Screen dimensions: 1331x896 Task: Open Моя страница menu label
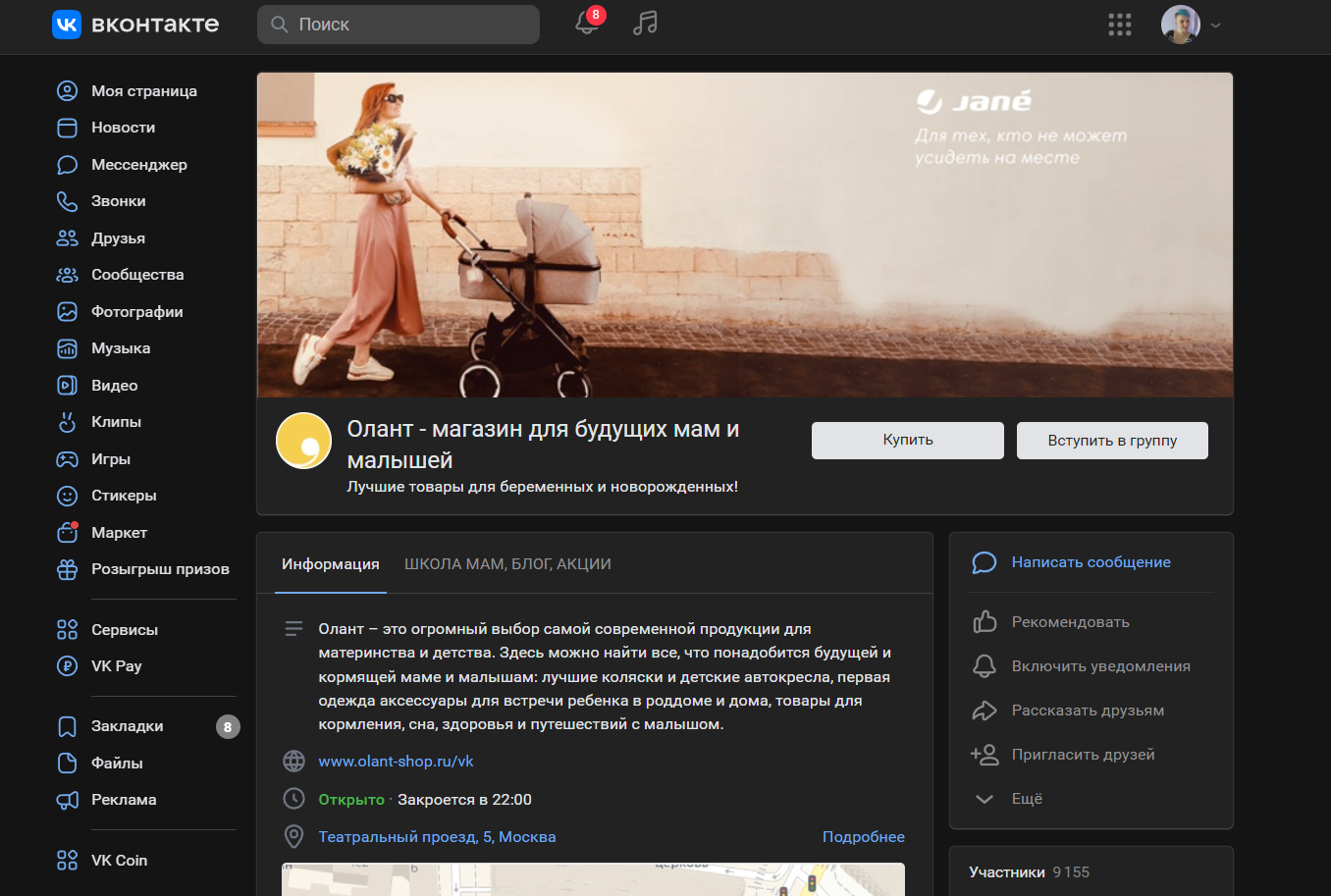click(144, 91)
